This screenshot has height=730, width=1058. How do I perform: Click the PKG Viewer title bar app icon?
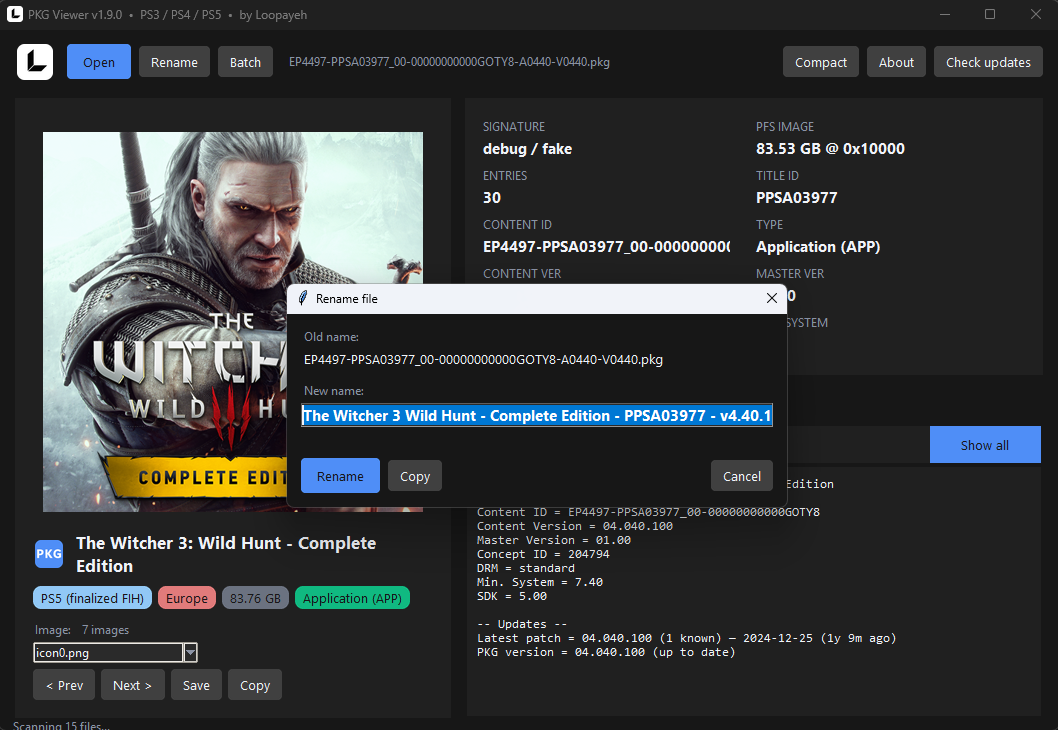(14, 14)
